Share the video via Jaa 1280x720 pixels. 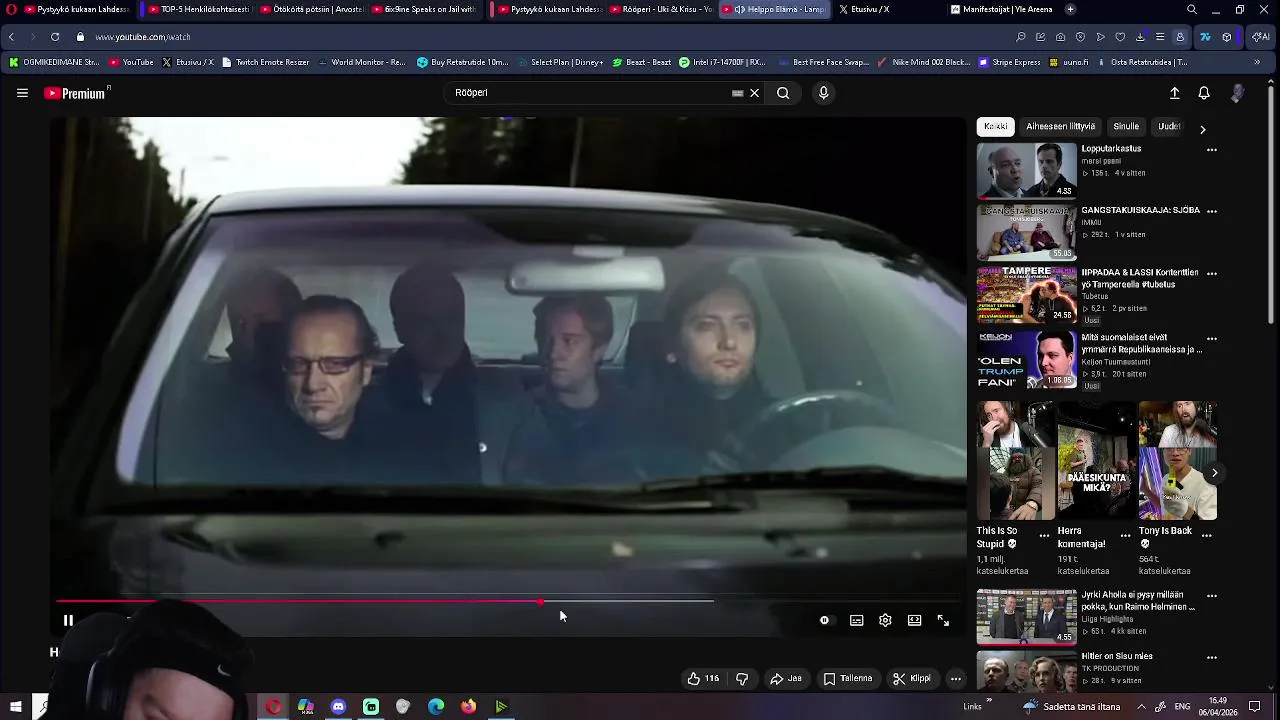tap(786, 678)
